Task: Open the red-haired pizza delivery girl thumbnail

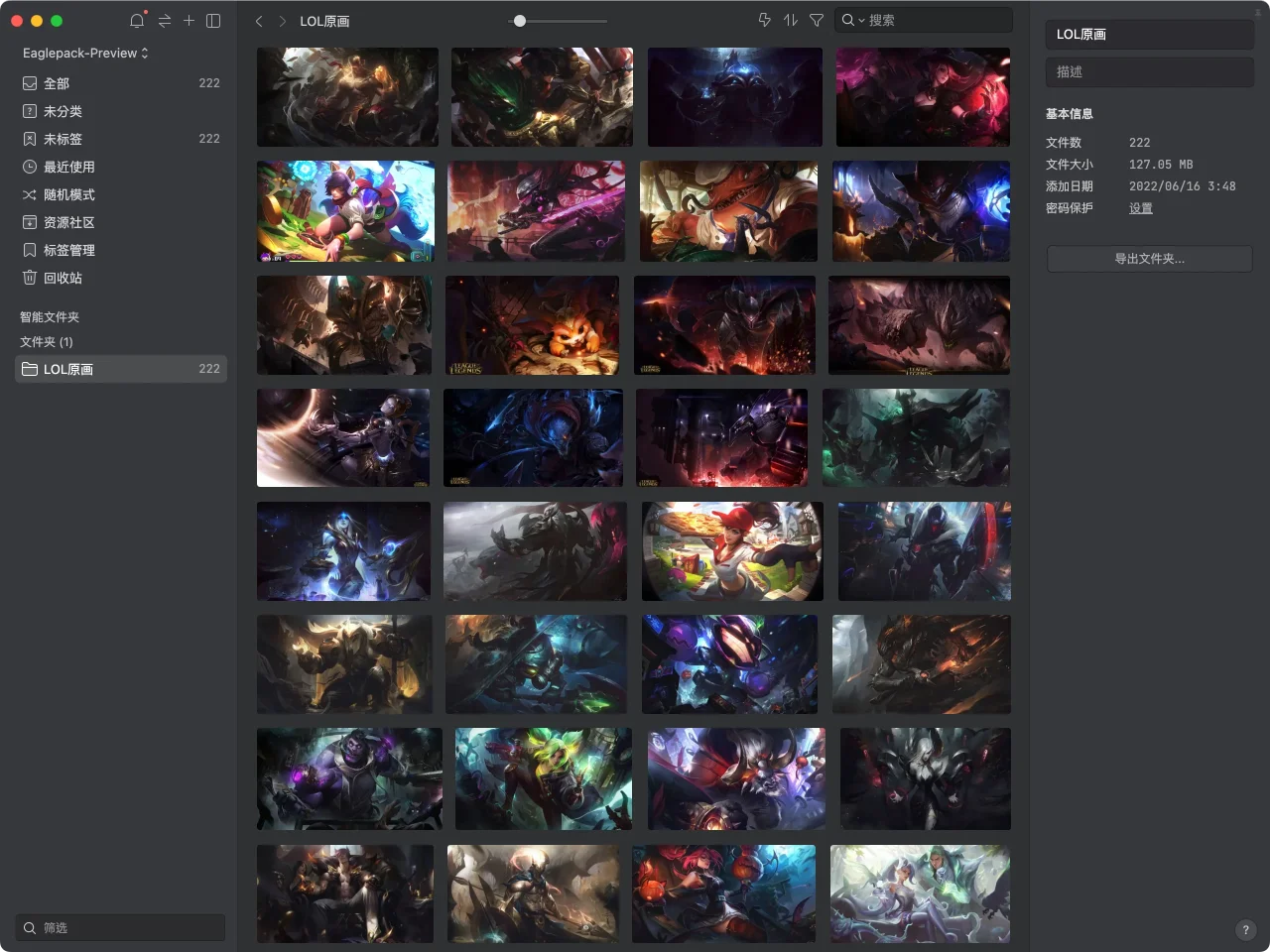Action: (732, 551)
